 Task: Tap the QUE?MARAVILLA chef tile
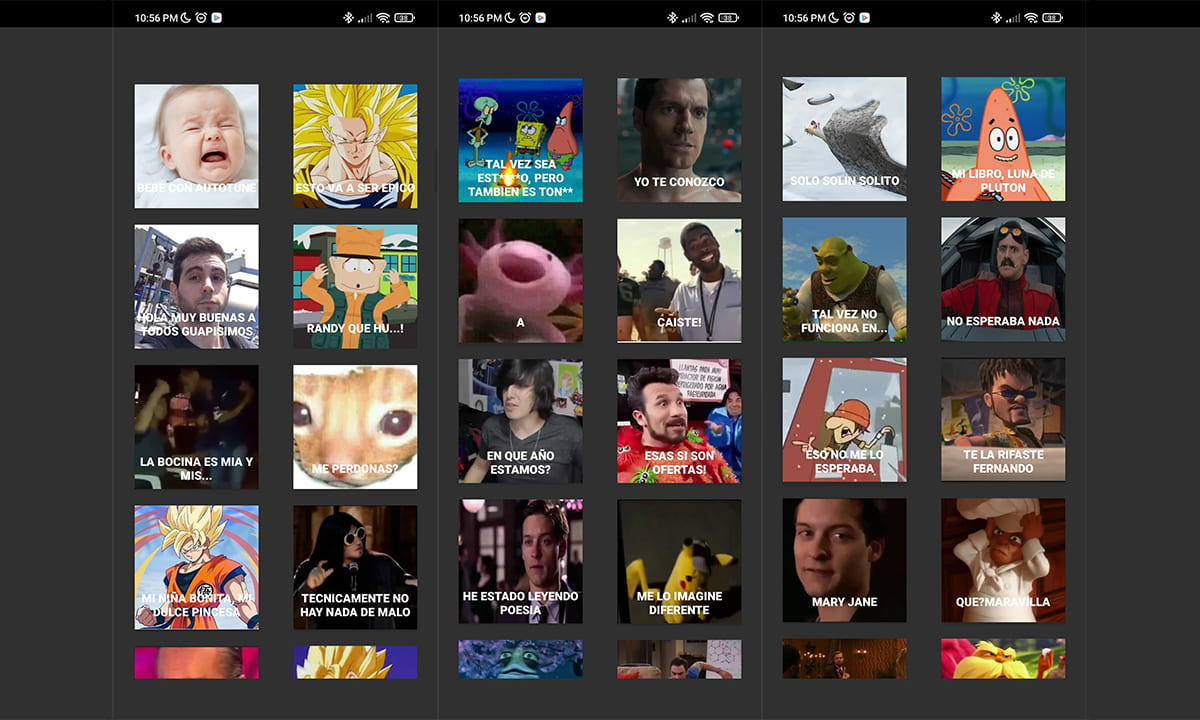(x=1003, y=560)
